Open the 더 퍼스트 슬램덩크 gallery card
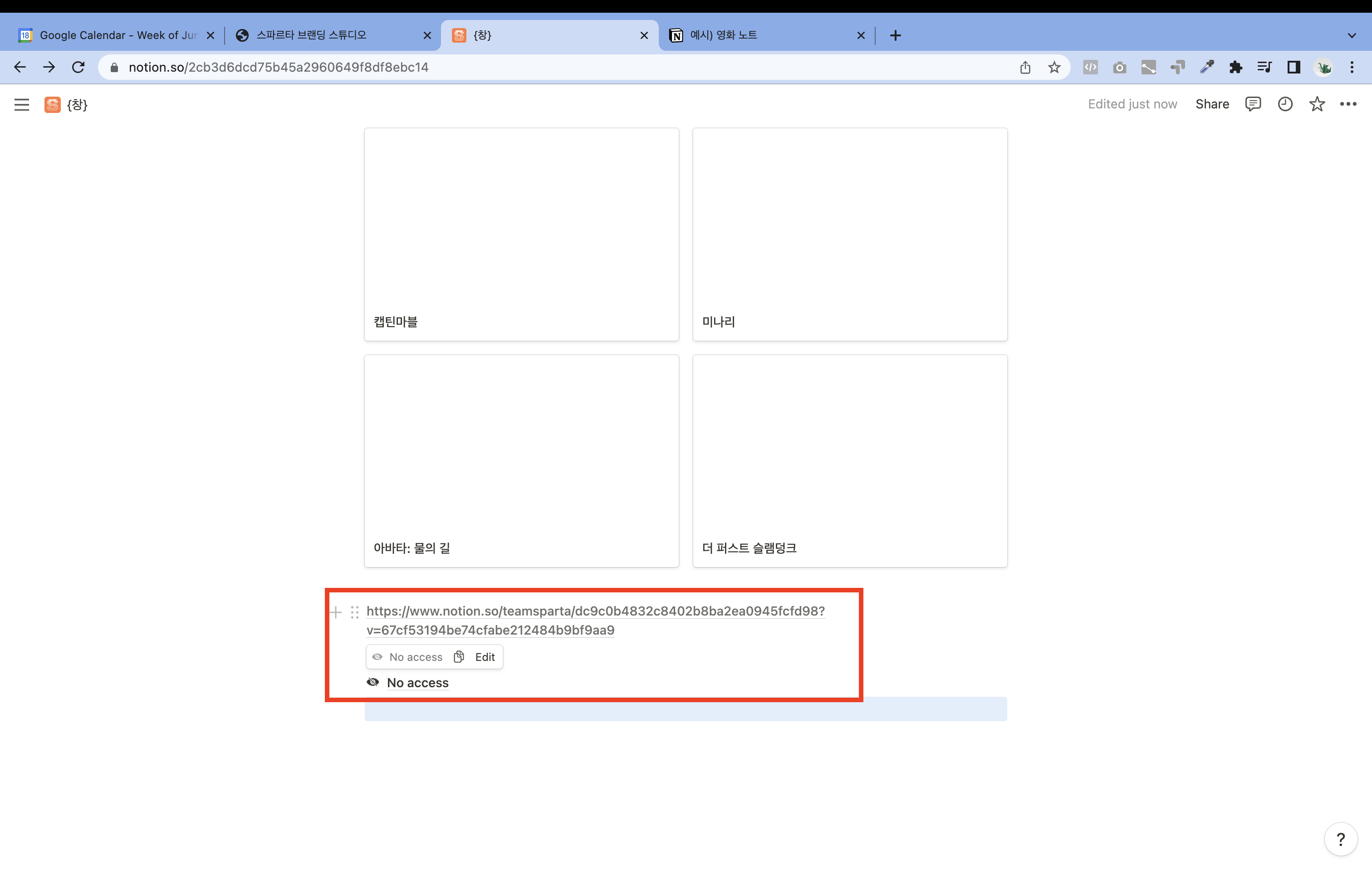Viewport: 1372px width, 870px height. (x=849, y=461)
